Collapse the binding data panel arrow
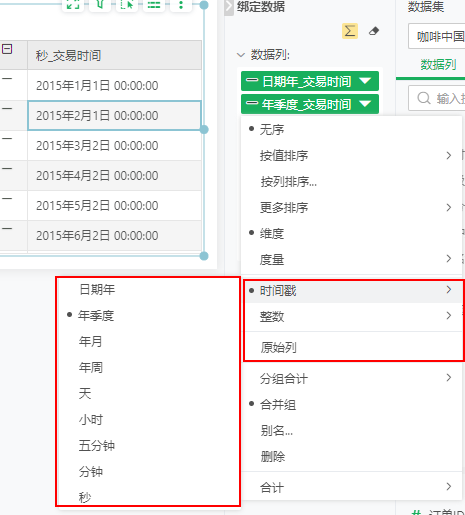The height and width of the screenshot is (515, 465). pos(229,6)
